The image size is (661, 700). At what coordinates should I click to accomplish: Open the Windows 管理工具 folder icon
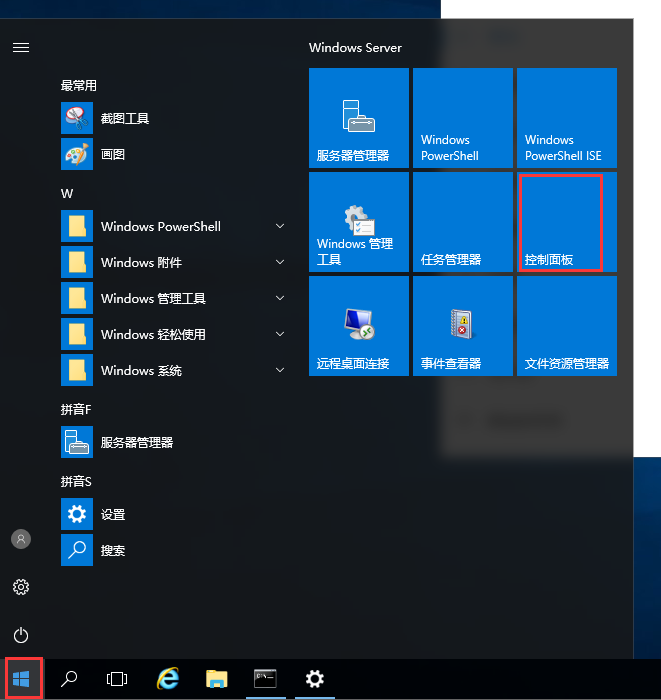point(77,298)
